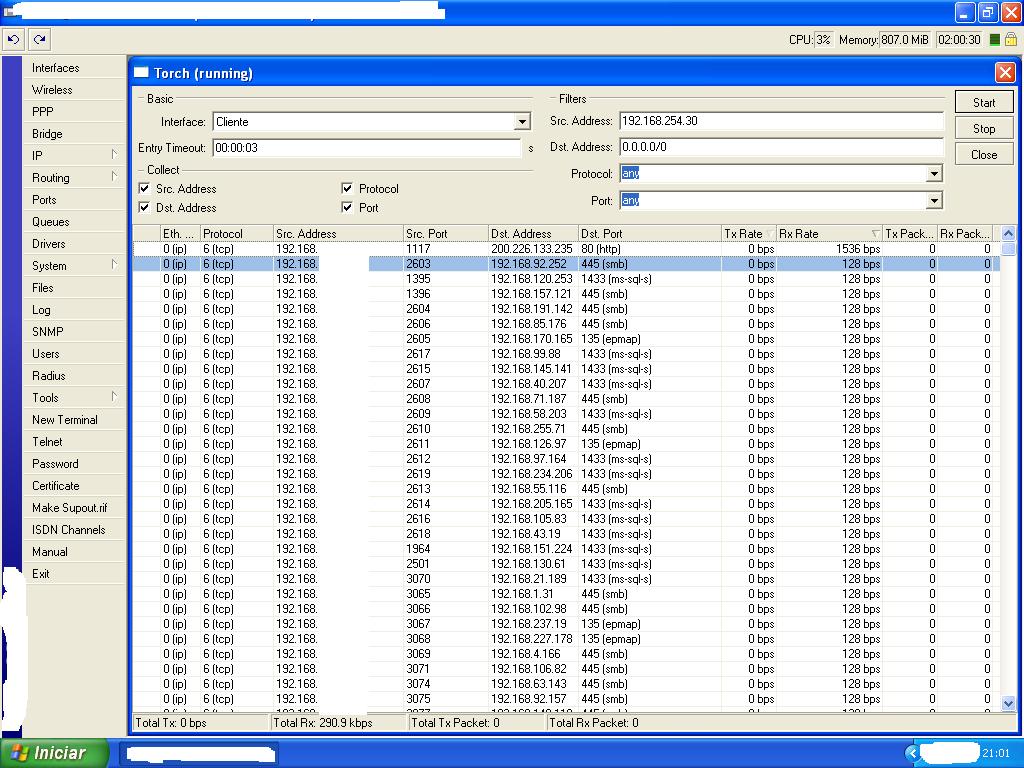Open the Port filter dropdown arrow
The image size is (1024, 768).
coord(935,200)
